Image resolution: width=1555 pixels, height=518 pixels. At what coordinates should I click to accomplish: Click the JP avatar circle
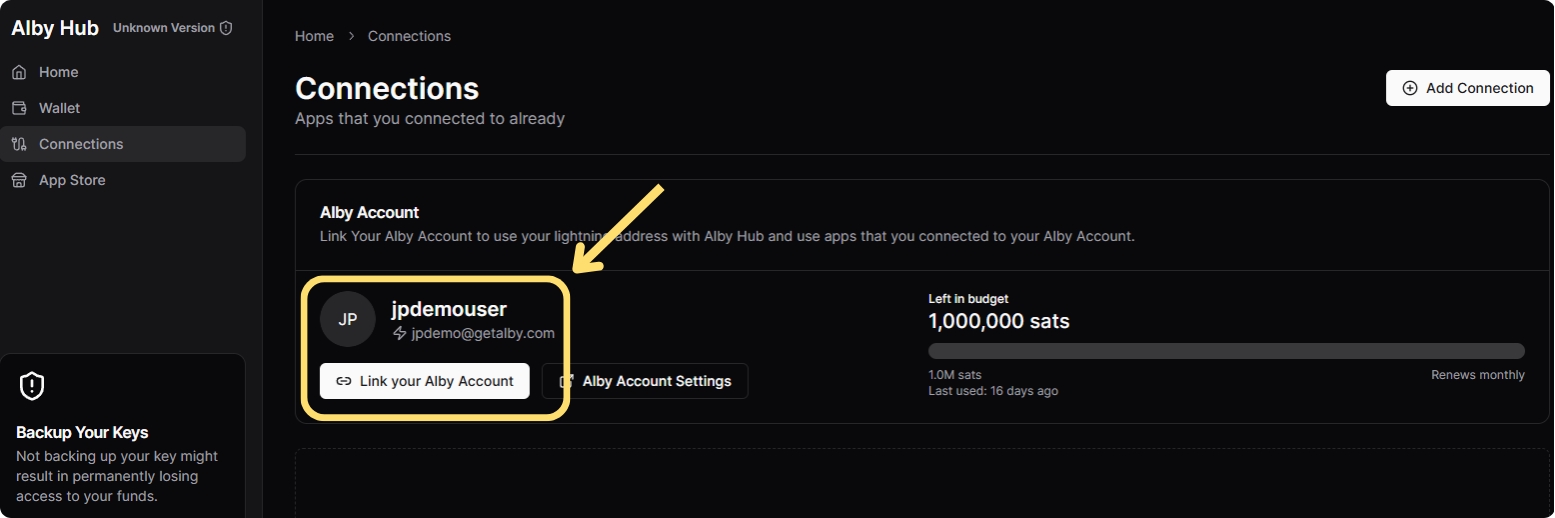tap(348, 320)
